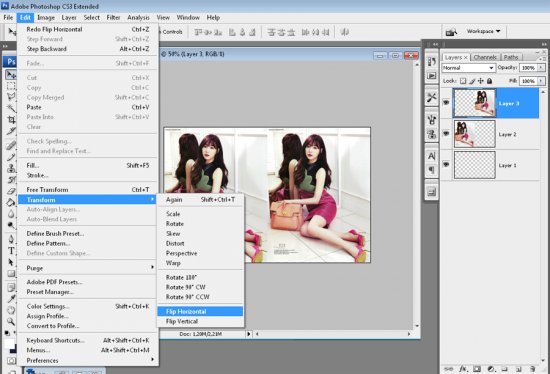Select the Magic Wand tool
The height and width of the screenshot is (374, 550).
(x=11, y=108)
